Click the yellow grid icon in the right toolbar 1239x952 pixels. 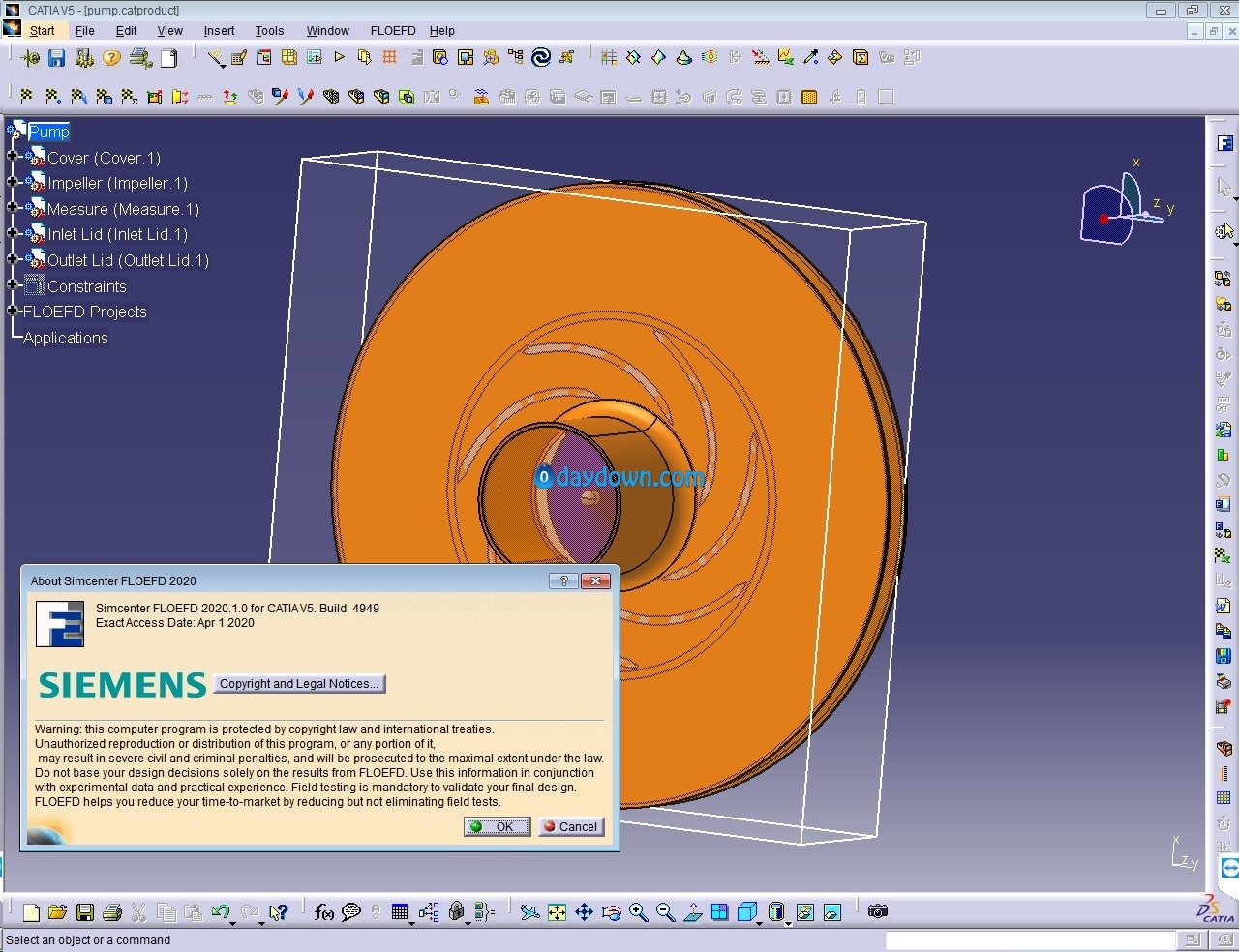(x=1224, y=798)
